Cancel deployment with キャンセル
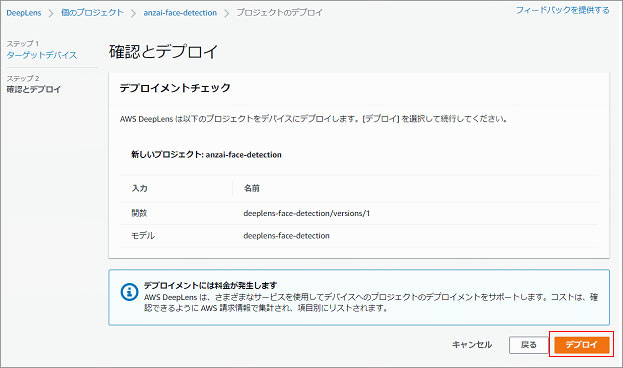The height and width of the screenshot is (368, 623). pos(472,345)
